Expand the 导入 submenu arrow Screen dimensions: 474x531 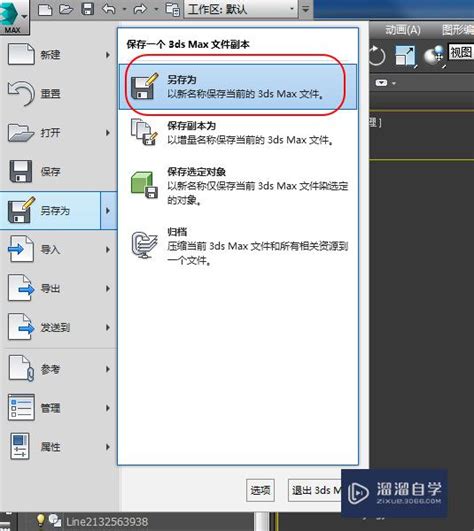coord(108,250)
